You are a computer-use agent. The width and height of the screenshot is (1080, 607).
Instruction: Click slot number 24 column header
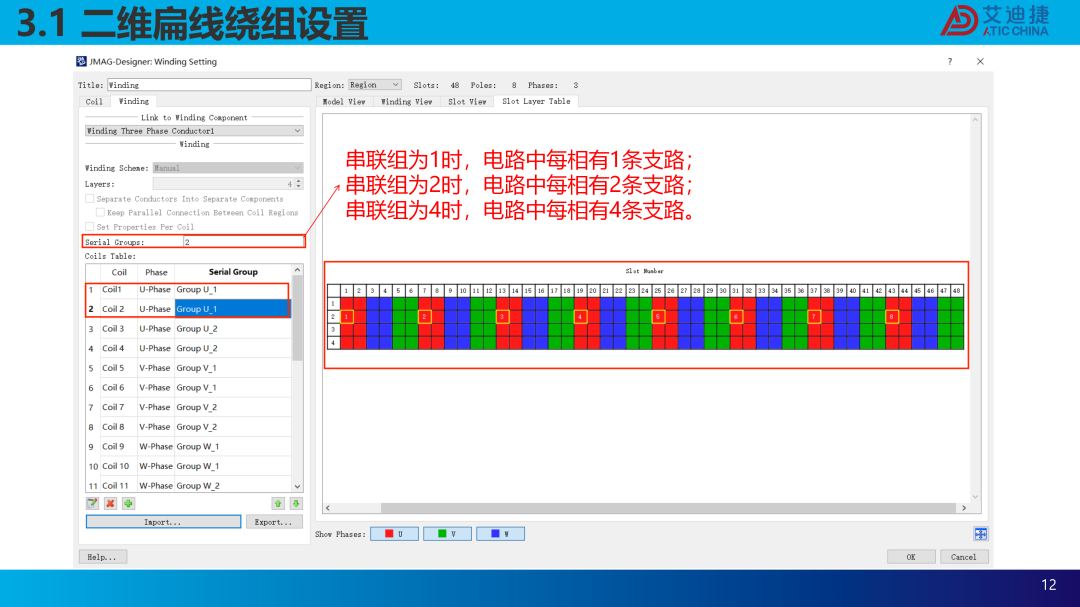pos(645,291)
